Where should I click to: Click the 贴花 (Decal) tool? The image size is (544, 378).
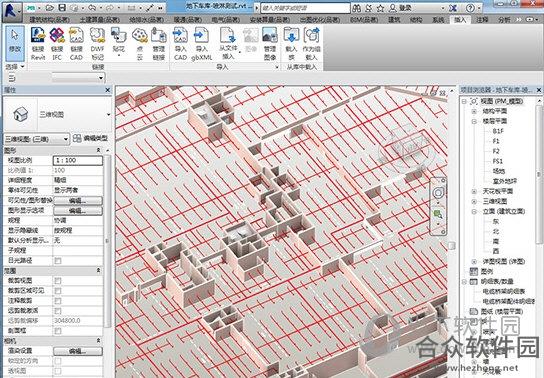tap(119, 42)
